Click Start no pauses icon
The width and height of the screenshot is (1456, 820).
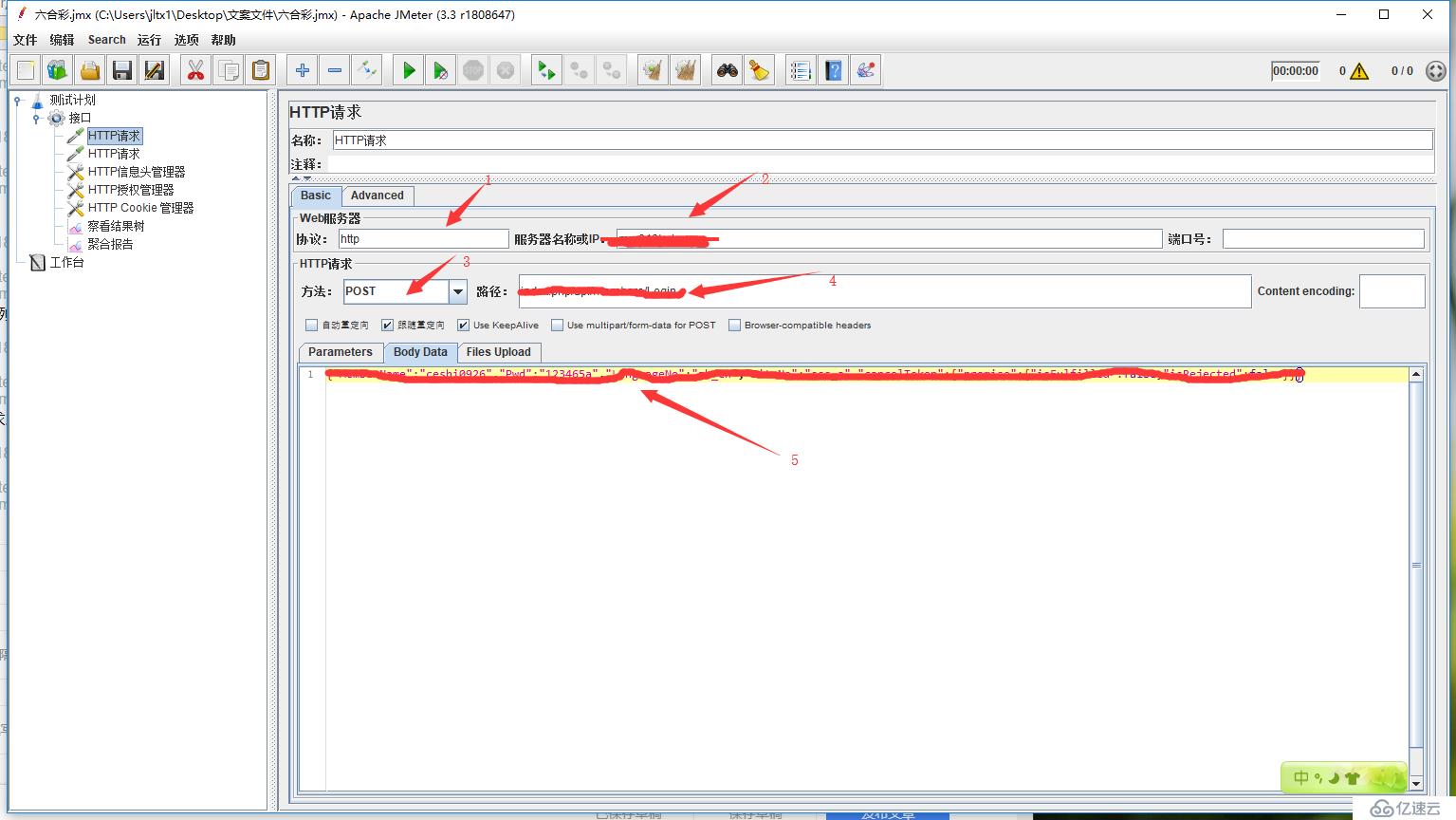[441, 70]
